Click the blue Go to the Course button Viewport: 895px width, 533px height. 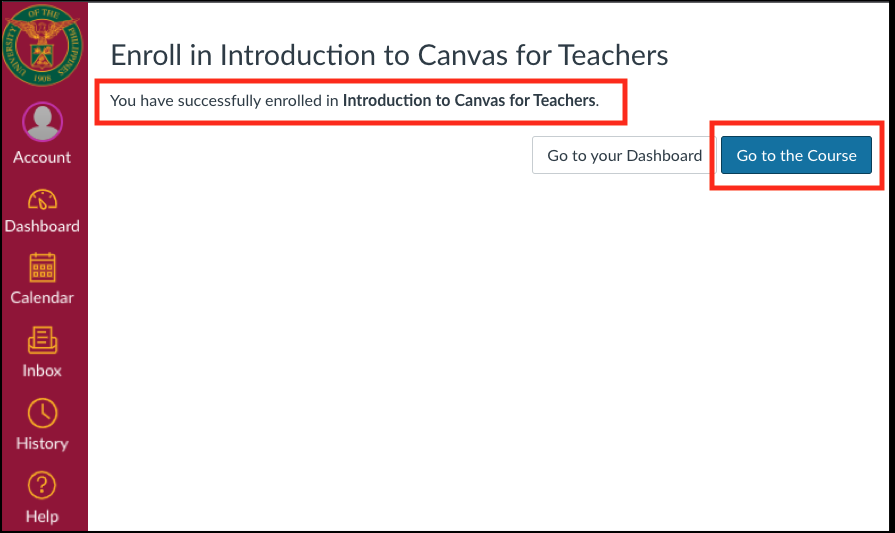click(x=796, y=155)
